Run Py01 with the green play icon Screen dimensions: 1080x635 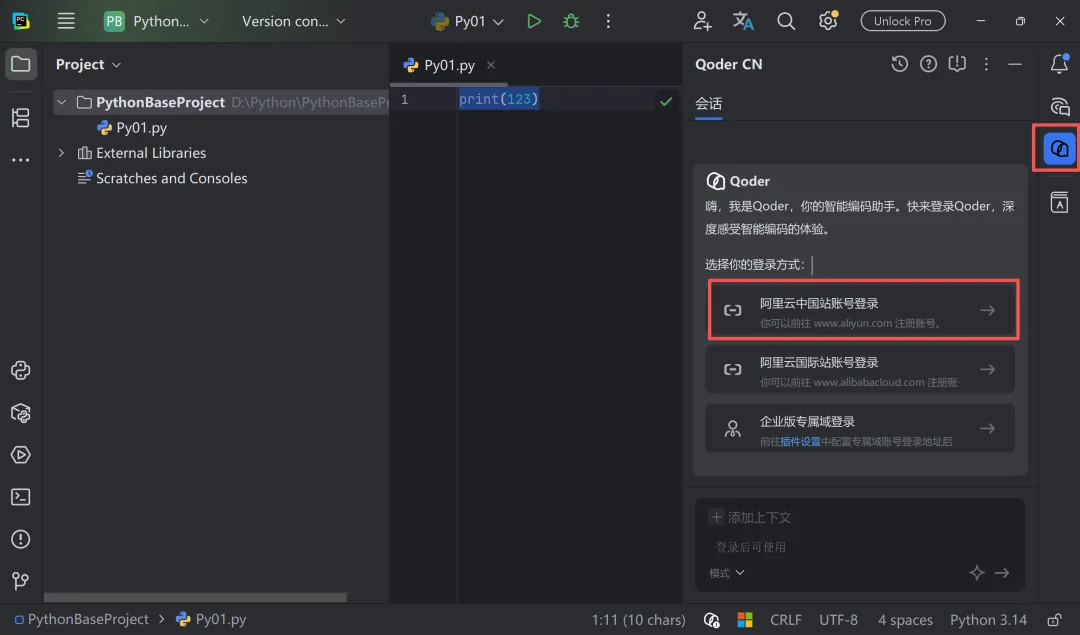534,21
